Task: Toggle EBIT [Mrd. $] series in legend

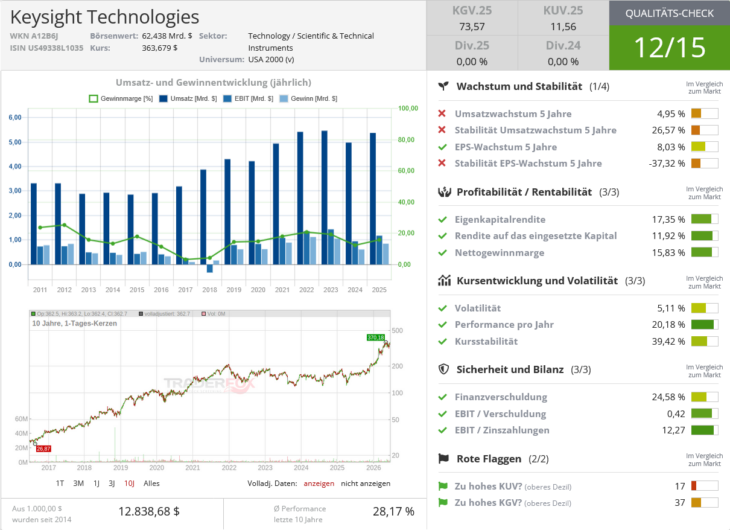Action: point(248,99)
